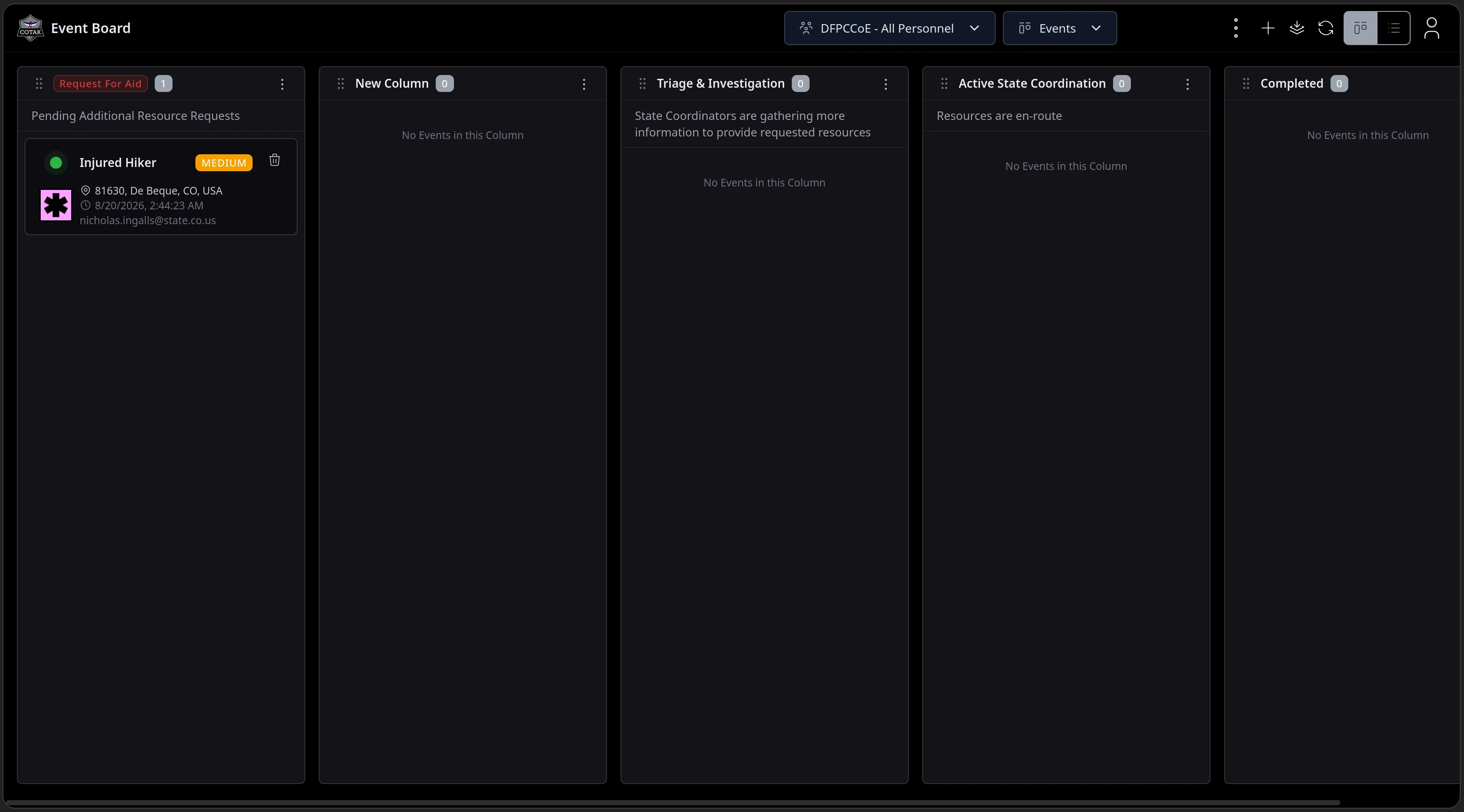Screen dimensions: 1464x812
Task: Open Request For Aid column options menu
Action: [282, 84]
